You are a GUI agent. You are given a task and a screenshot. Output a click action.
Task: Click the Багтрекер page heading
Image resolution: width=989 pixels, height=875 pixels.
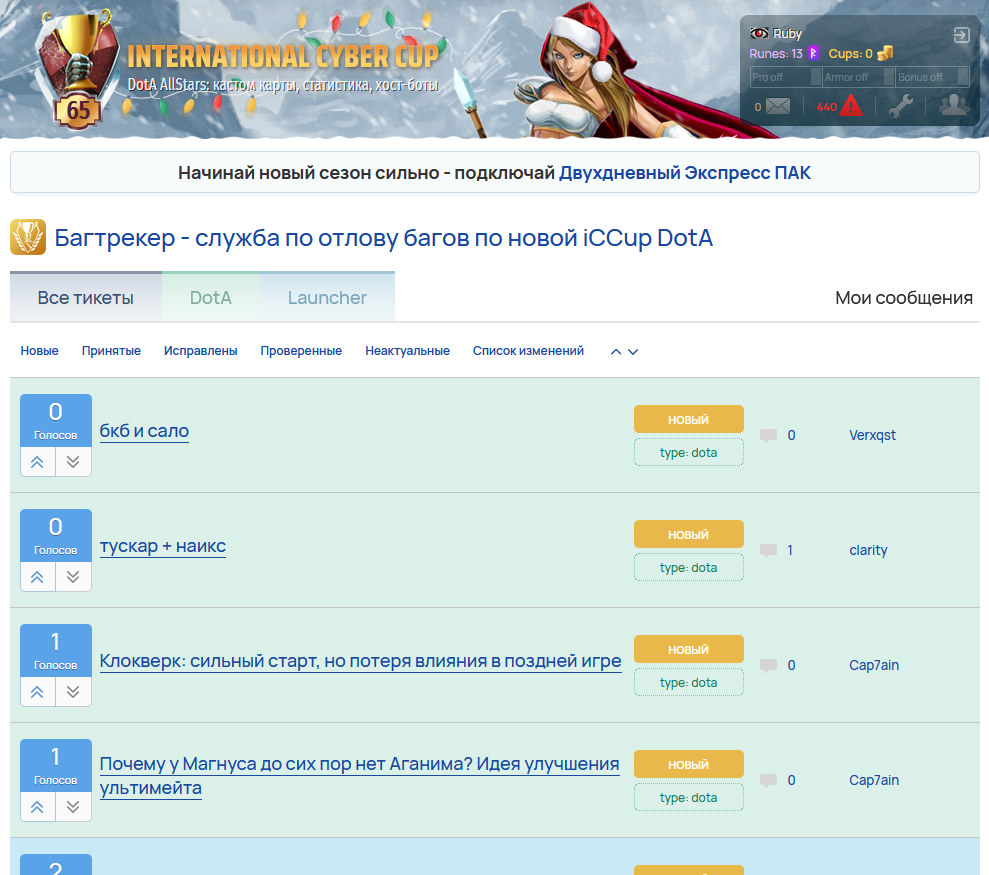[383, 238]
